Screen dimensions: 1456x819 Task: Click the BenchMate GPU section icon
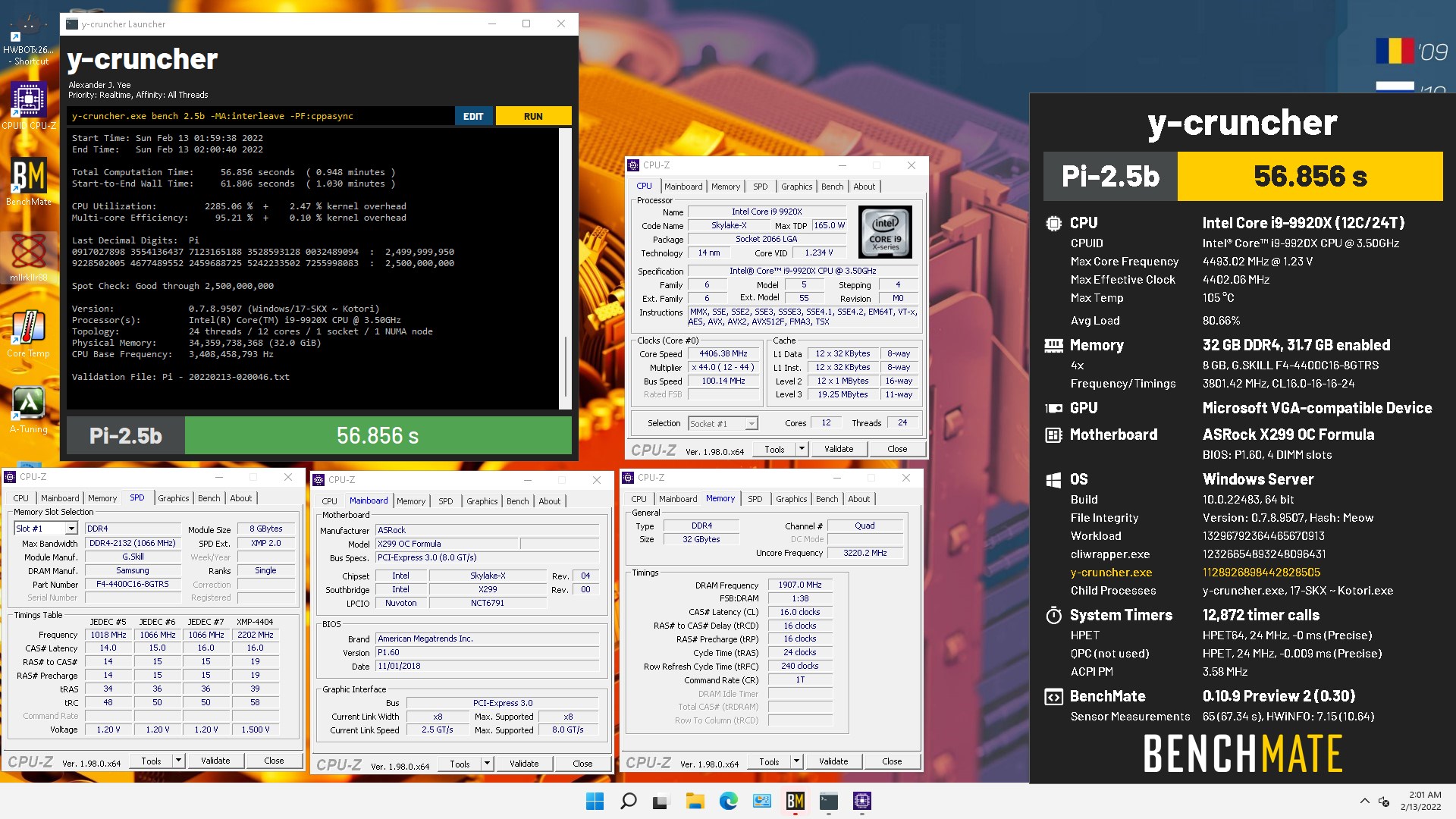point(1053,408)
